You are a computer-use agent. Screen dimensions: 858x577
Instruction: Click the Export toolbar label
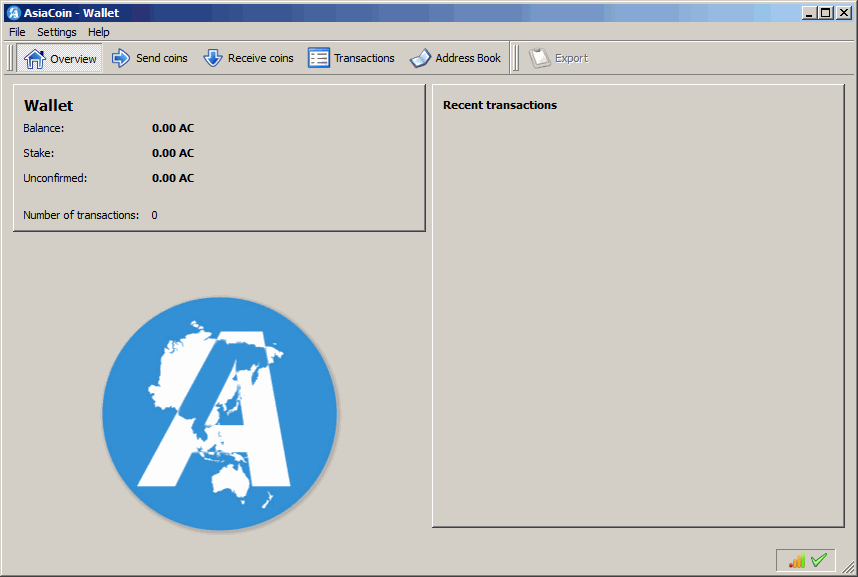point(571,58)
